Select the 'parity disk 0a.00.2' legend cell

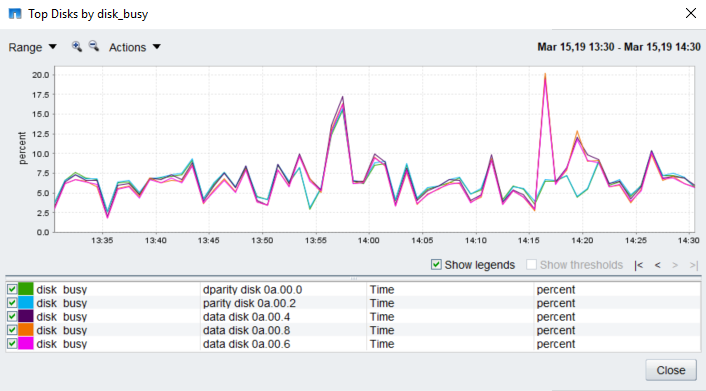click(283, 303)
